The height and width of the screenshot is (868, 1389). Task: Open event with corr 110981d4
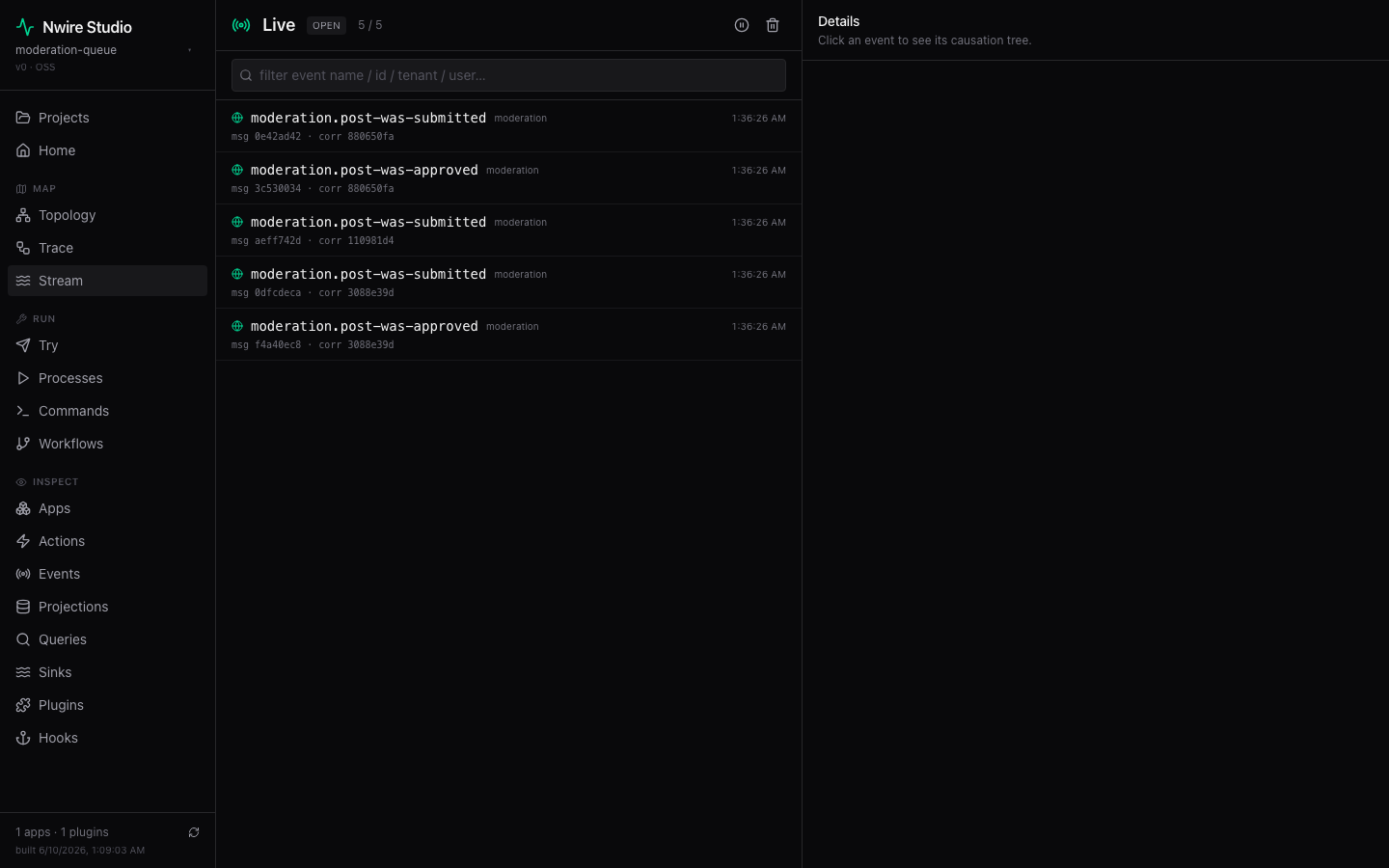click(x=508, y=231)
